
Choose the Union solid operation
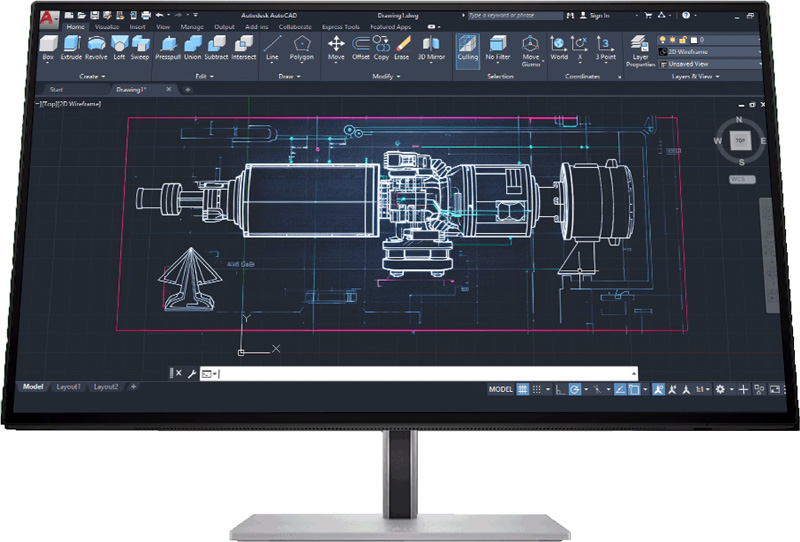(x=196, y=46)
